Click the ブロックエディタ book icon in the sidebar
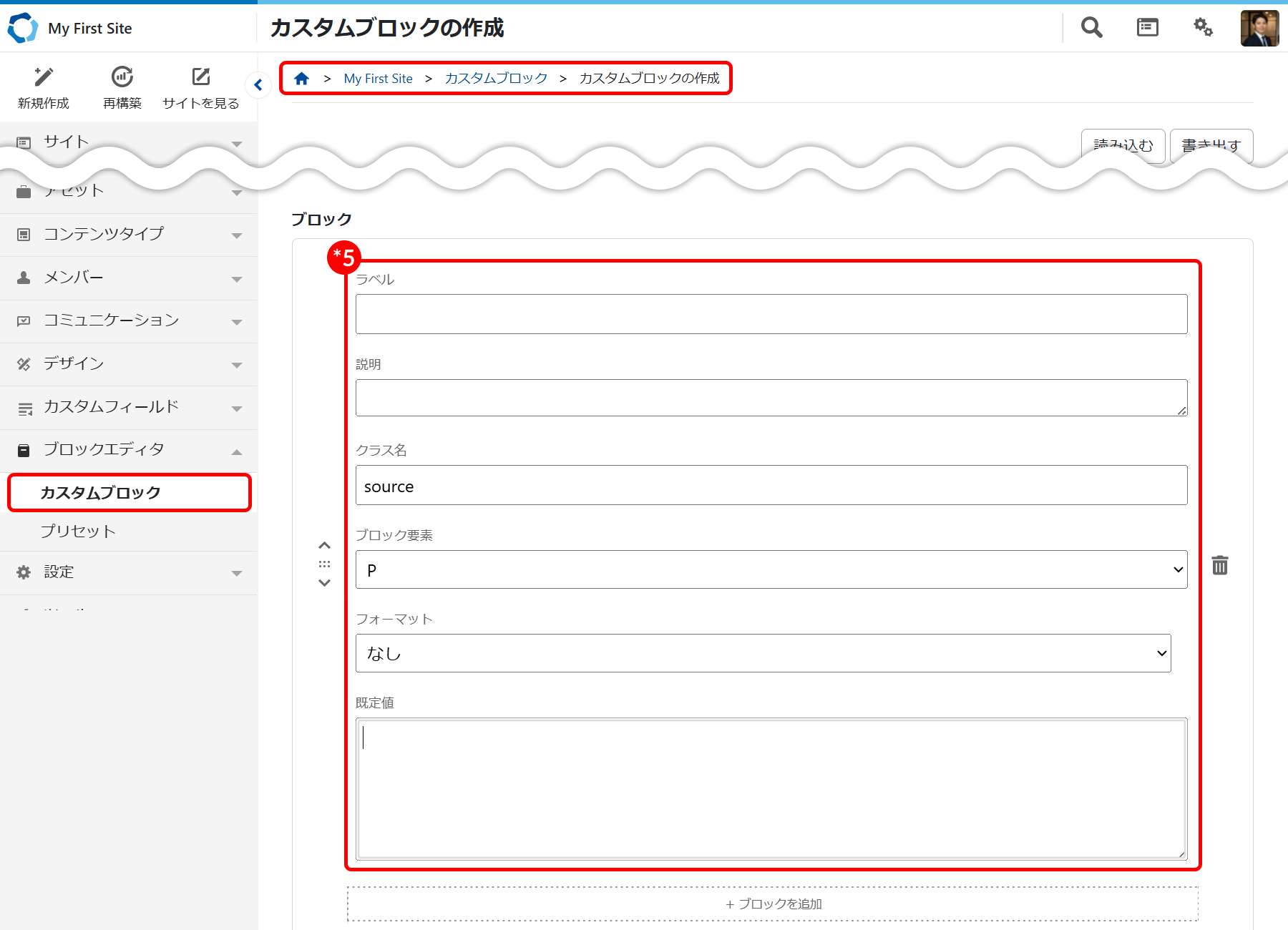 (24, 449)
